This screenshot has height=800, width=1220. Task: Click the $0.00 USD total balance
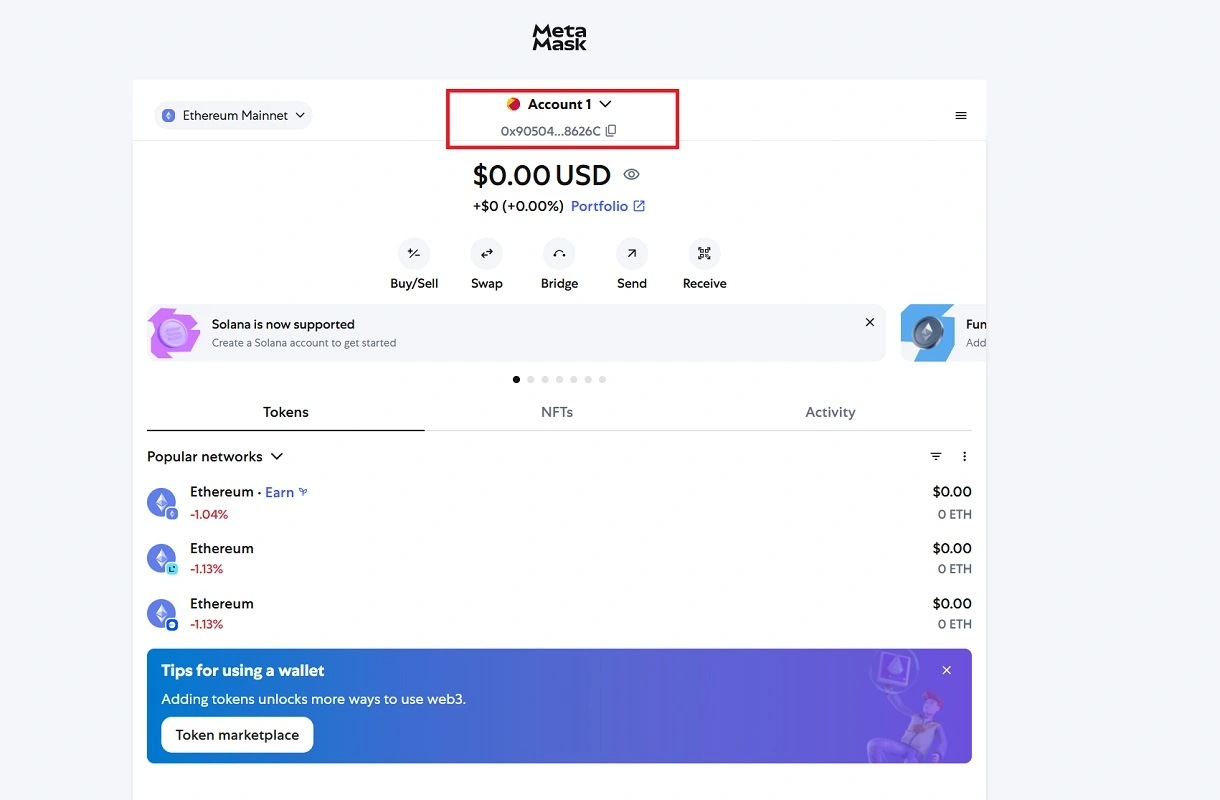542,176
